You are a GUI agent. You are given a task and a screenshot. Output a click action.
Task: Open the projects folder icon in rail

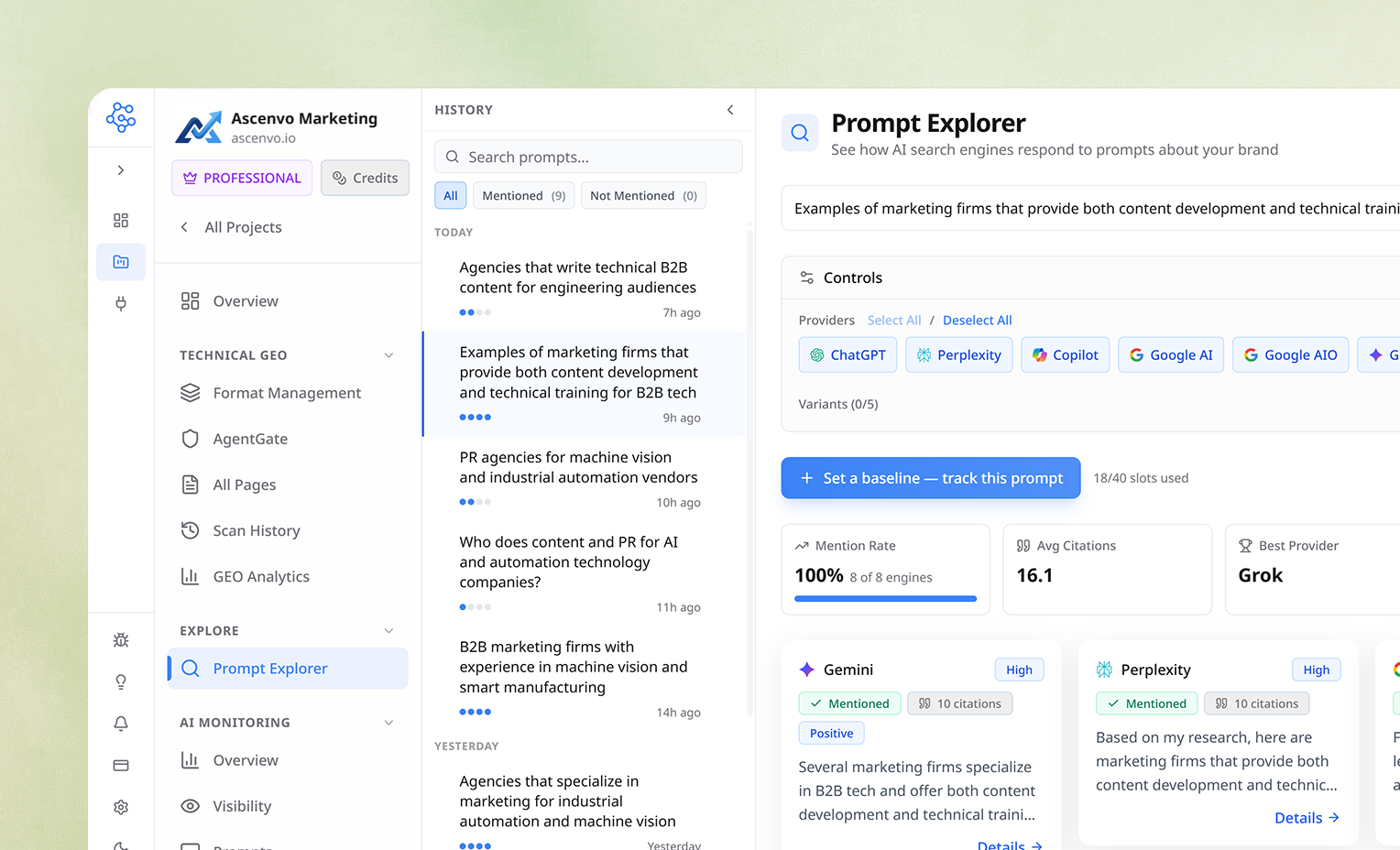(x=121, y=262)
